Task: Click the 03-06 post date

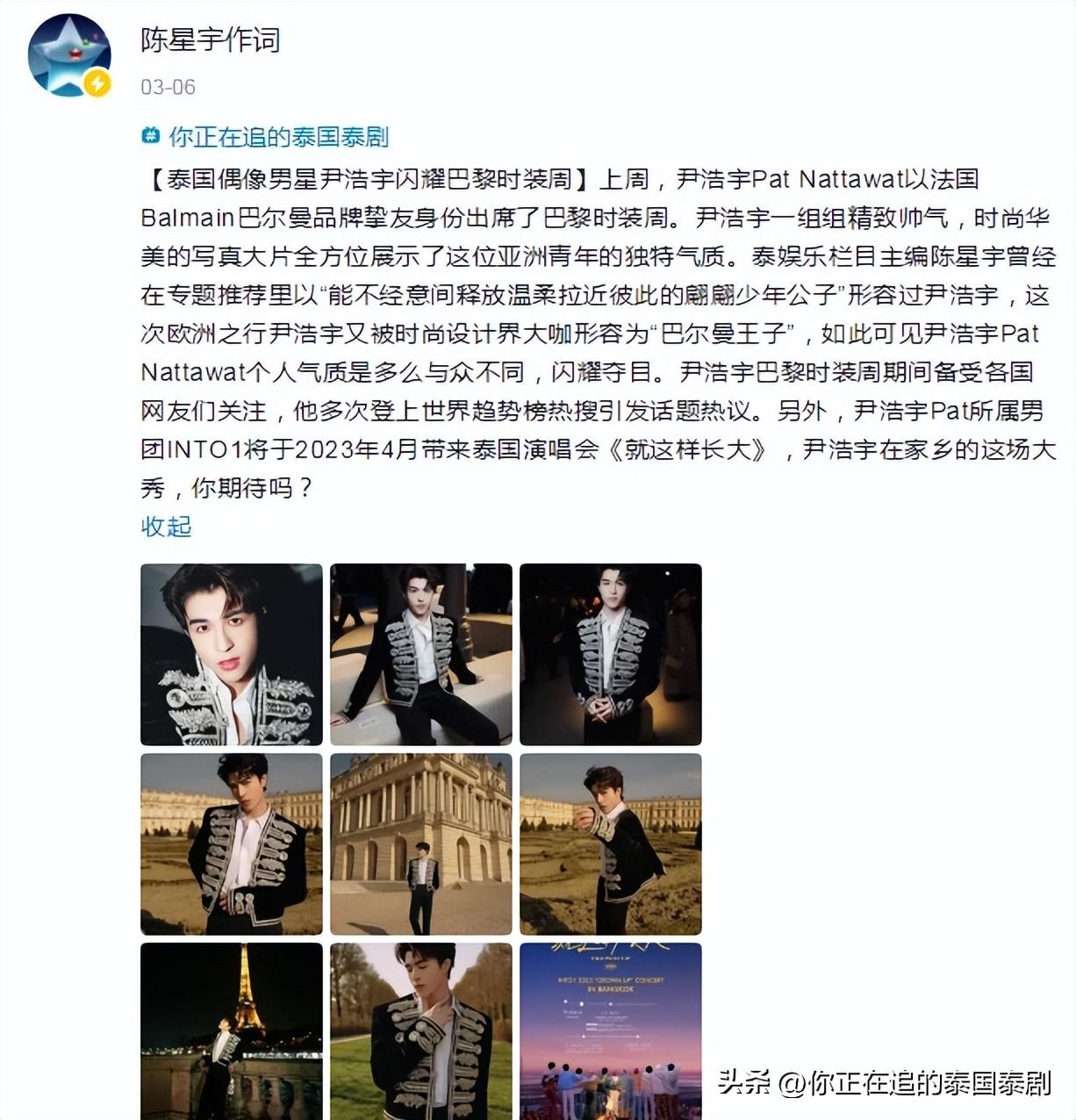Action: tap(168, 87)
